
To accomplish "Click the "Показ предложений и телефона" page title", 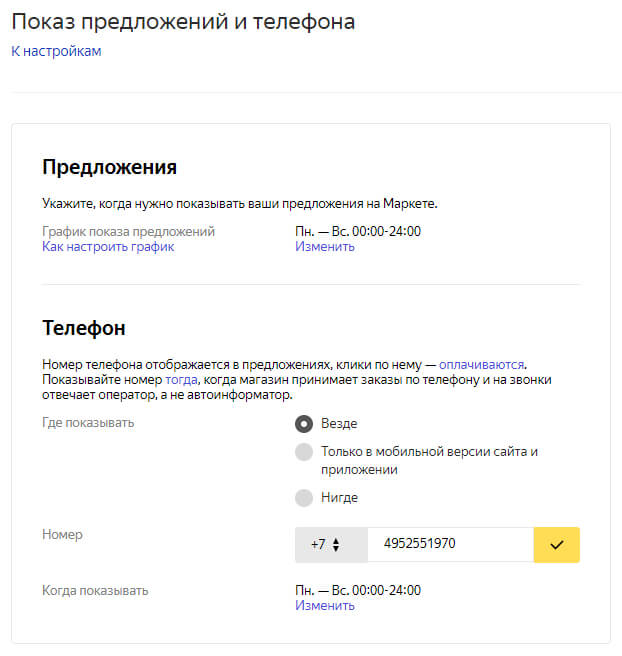I will coord(183,21).
